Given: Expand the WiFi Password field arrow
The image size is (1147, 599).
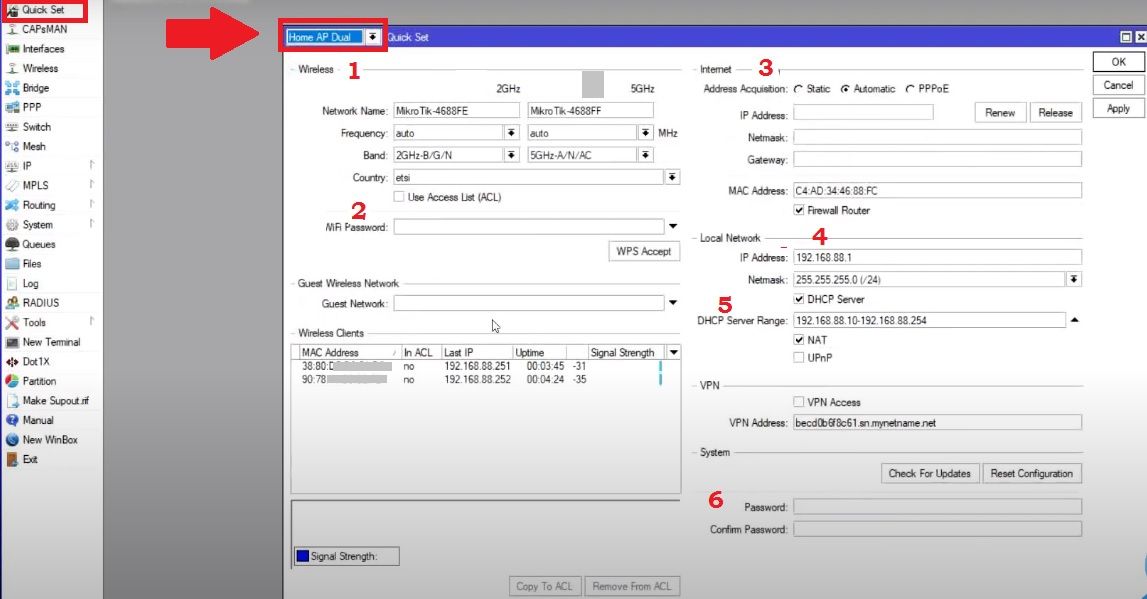Looking at the screenshot, I should (x=673, y=227).
